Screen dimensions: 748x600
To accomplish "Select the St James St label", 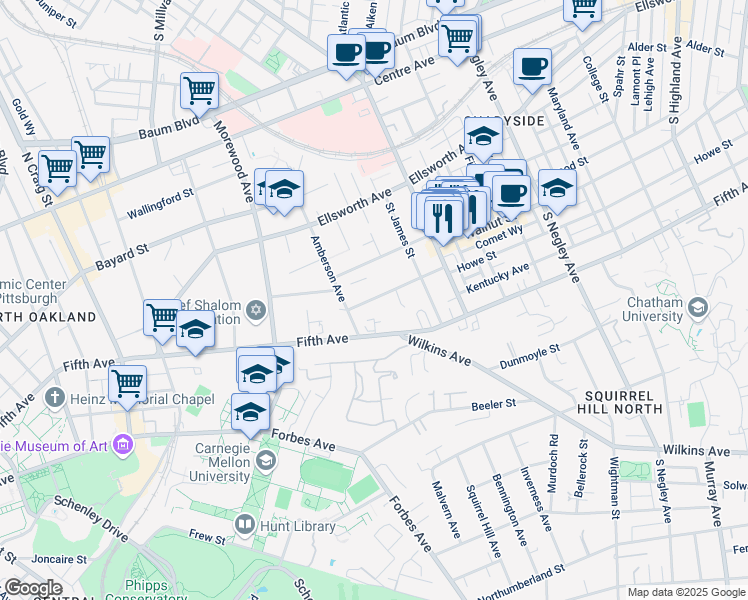I will pyautogui.click(x=400, y=230).
